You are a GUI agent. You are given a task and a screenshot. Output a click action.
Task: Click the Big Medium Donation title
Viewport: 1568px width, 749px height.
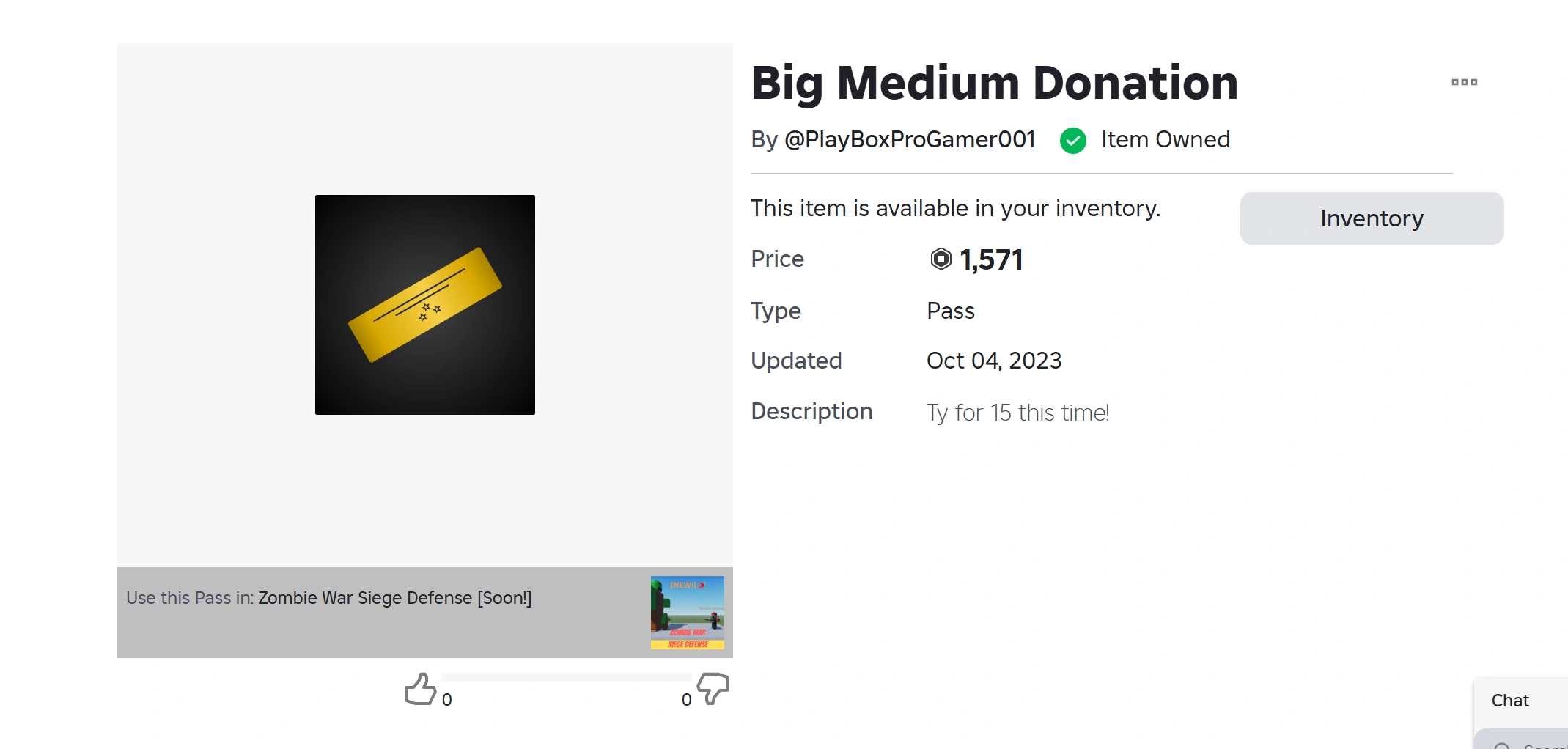click(x=994, y=83)
